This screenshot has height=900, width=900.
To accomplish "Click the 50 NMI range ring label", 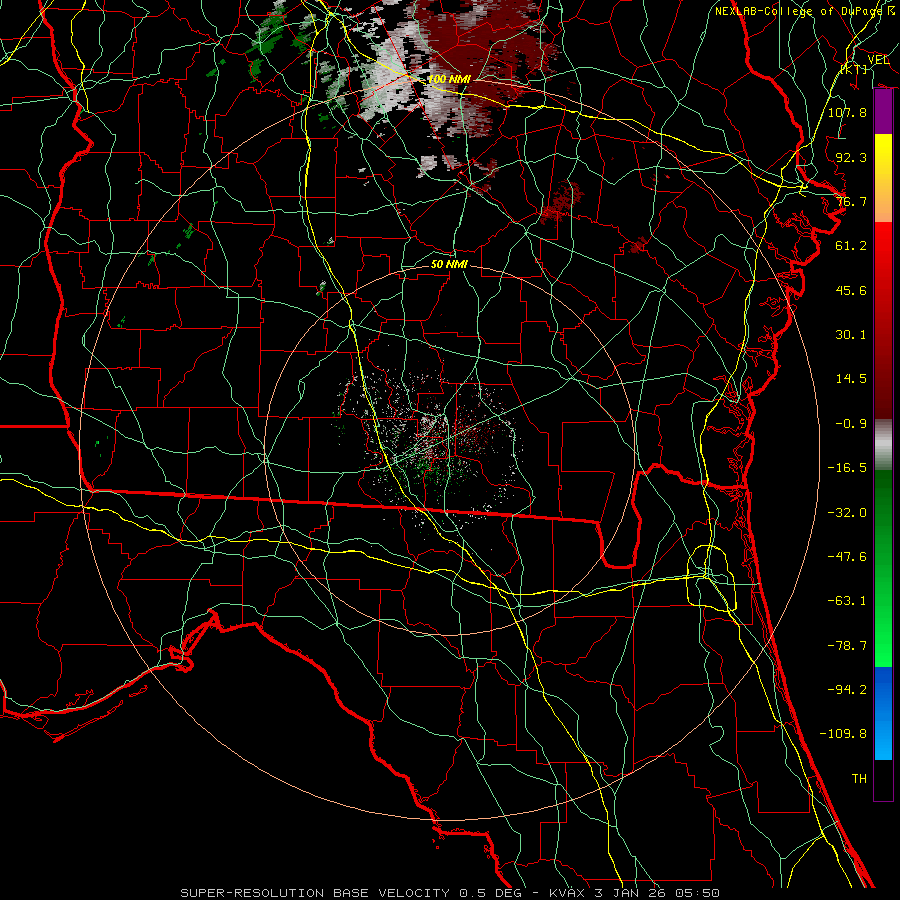I will point(449,264).
